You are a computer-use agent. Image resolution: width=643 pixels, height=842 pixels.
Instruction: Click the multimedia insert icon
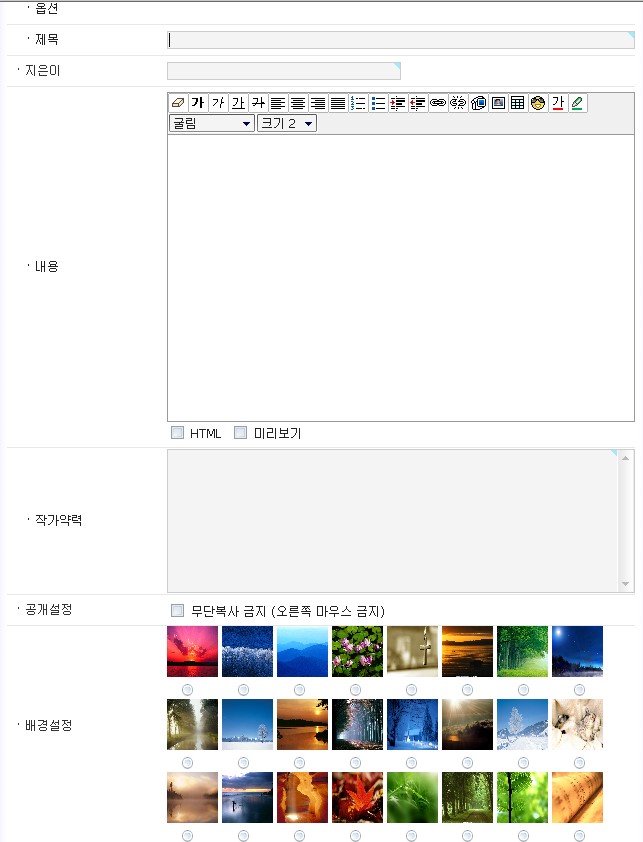(x=478, y=103)
